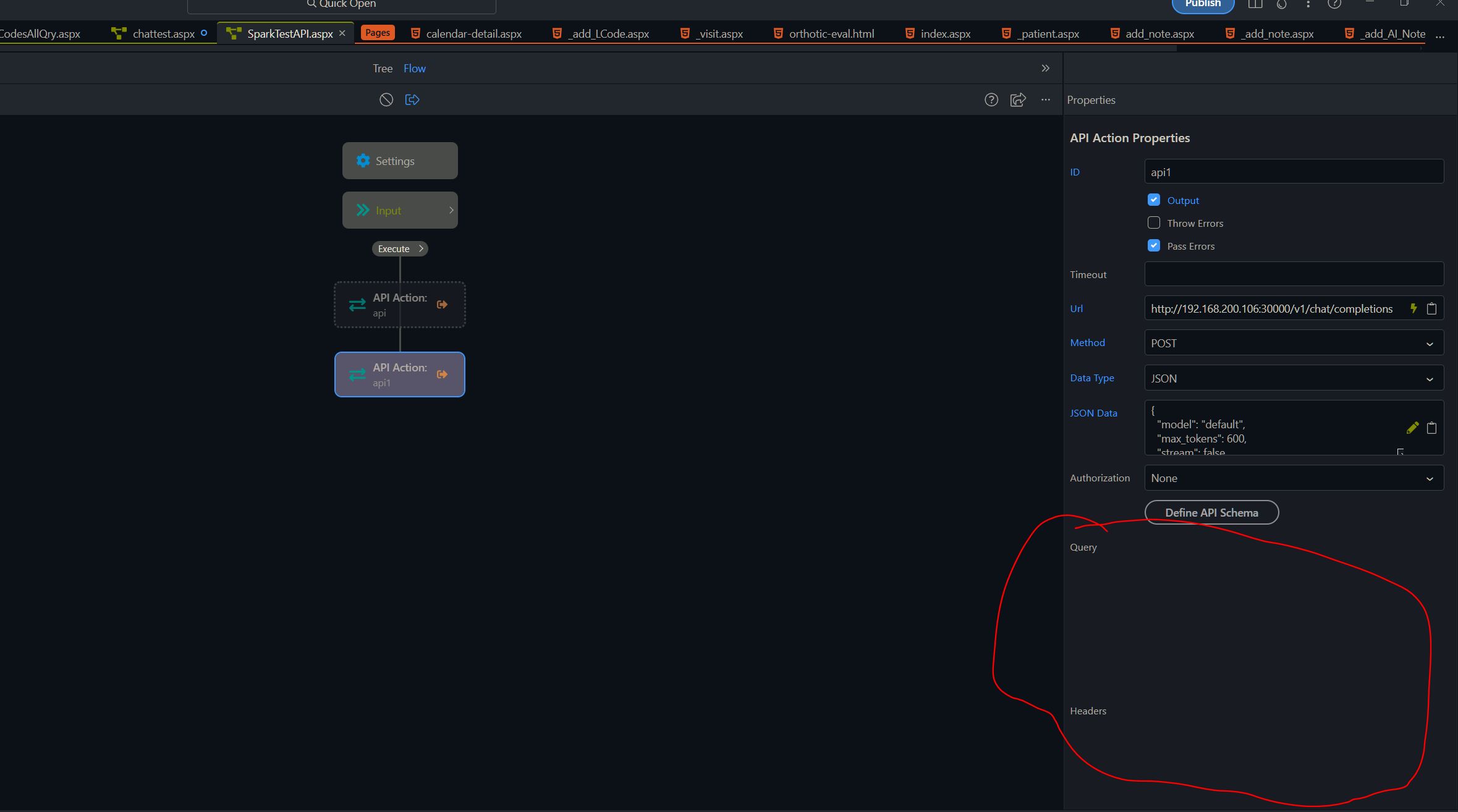Click the cancel circle icon in flow toolbar

[x=386, y=99]
